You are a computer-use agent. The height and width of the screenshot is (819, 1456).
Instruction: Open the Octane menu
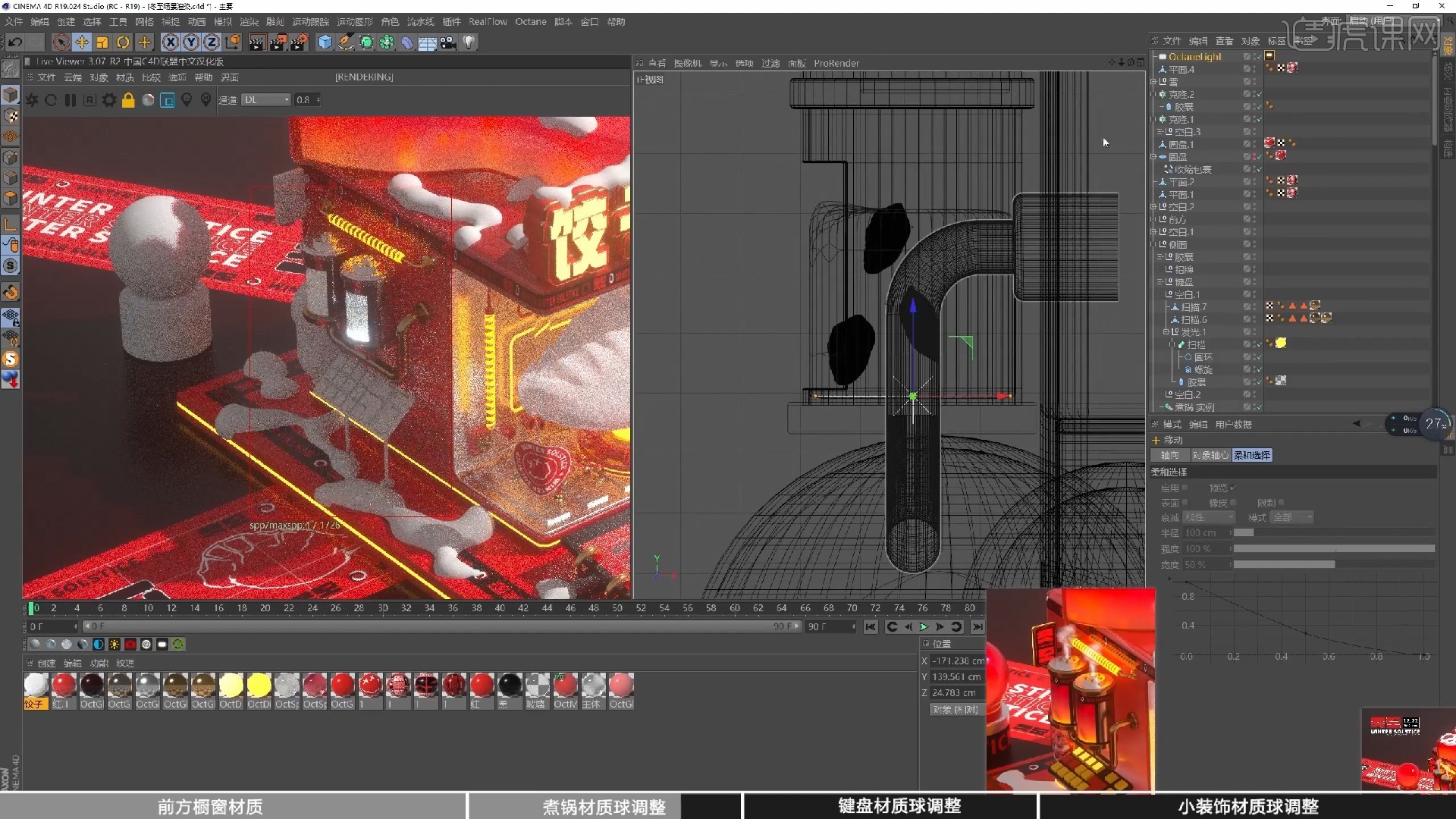(531, 22)
